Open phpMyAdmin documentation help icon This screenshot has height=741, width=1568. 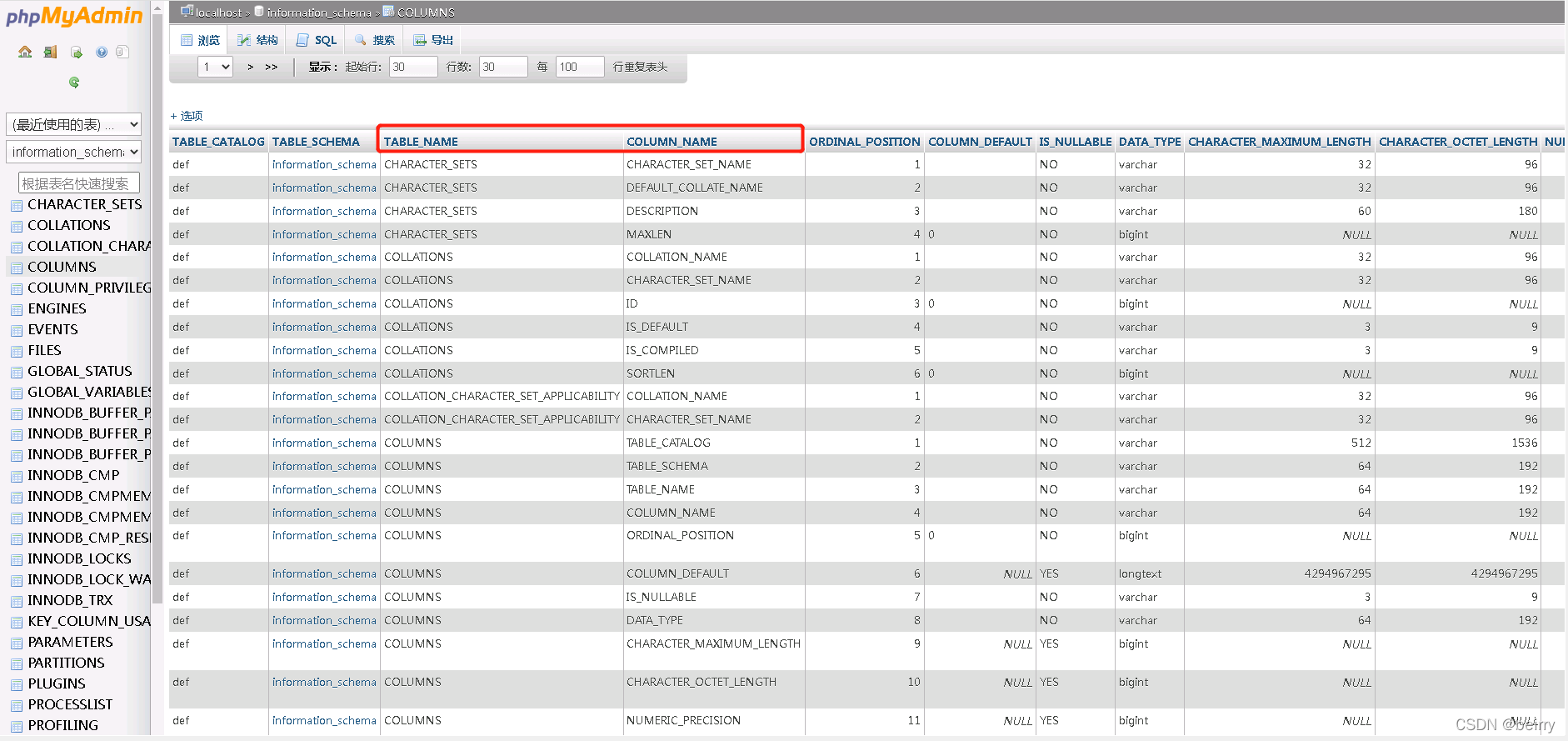point(102,52)
